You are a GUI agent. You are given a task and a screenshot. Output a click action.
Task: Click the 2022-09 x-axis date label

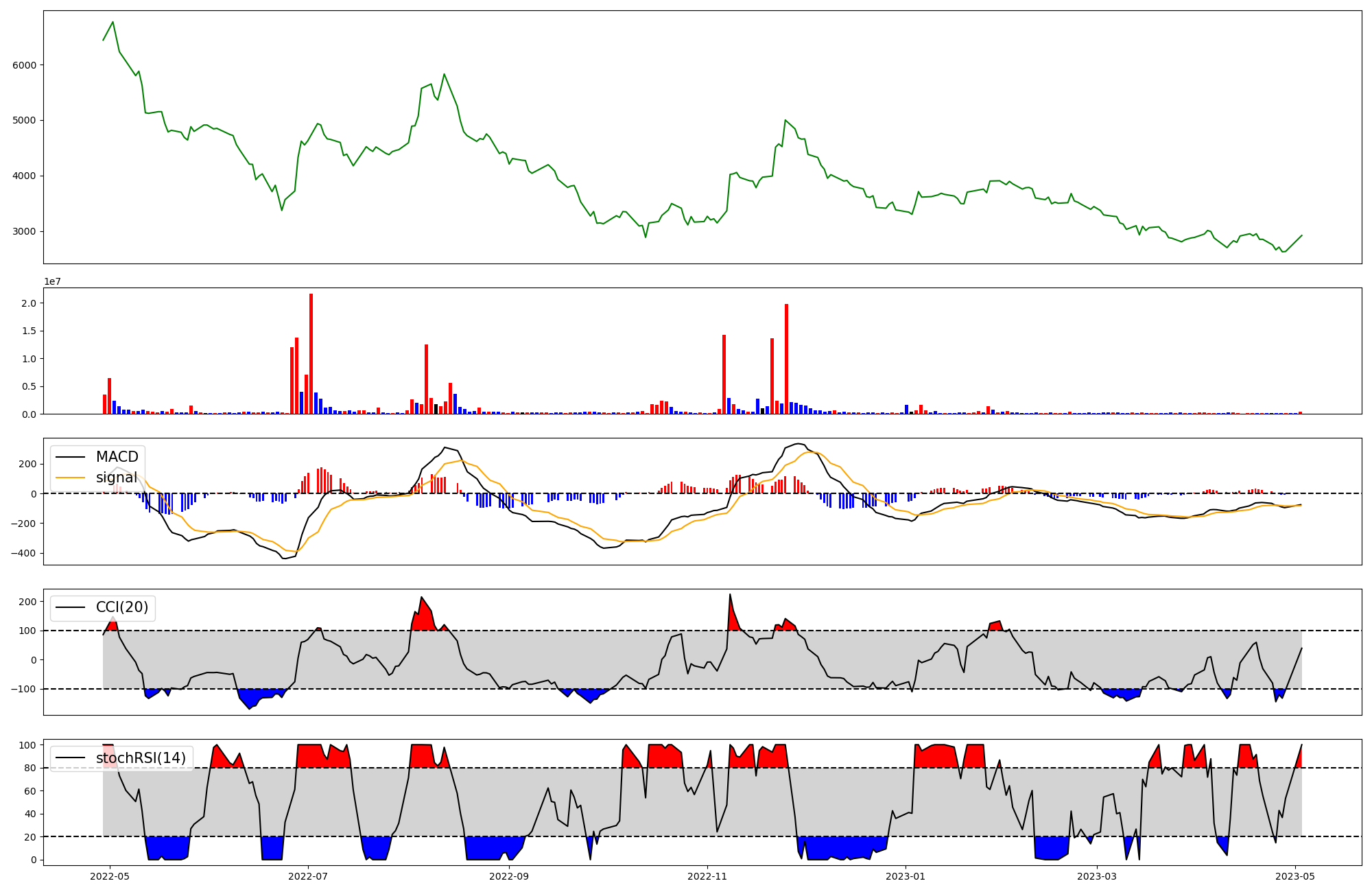509,876
